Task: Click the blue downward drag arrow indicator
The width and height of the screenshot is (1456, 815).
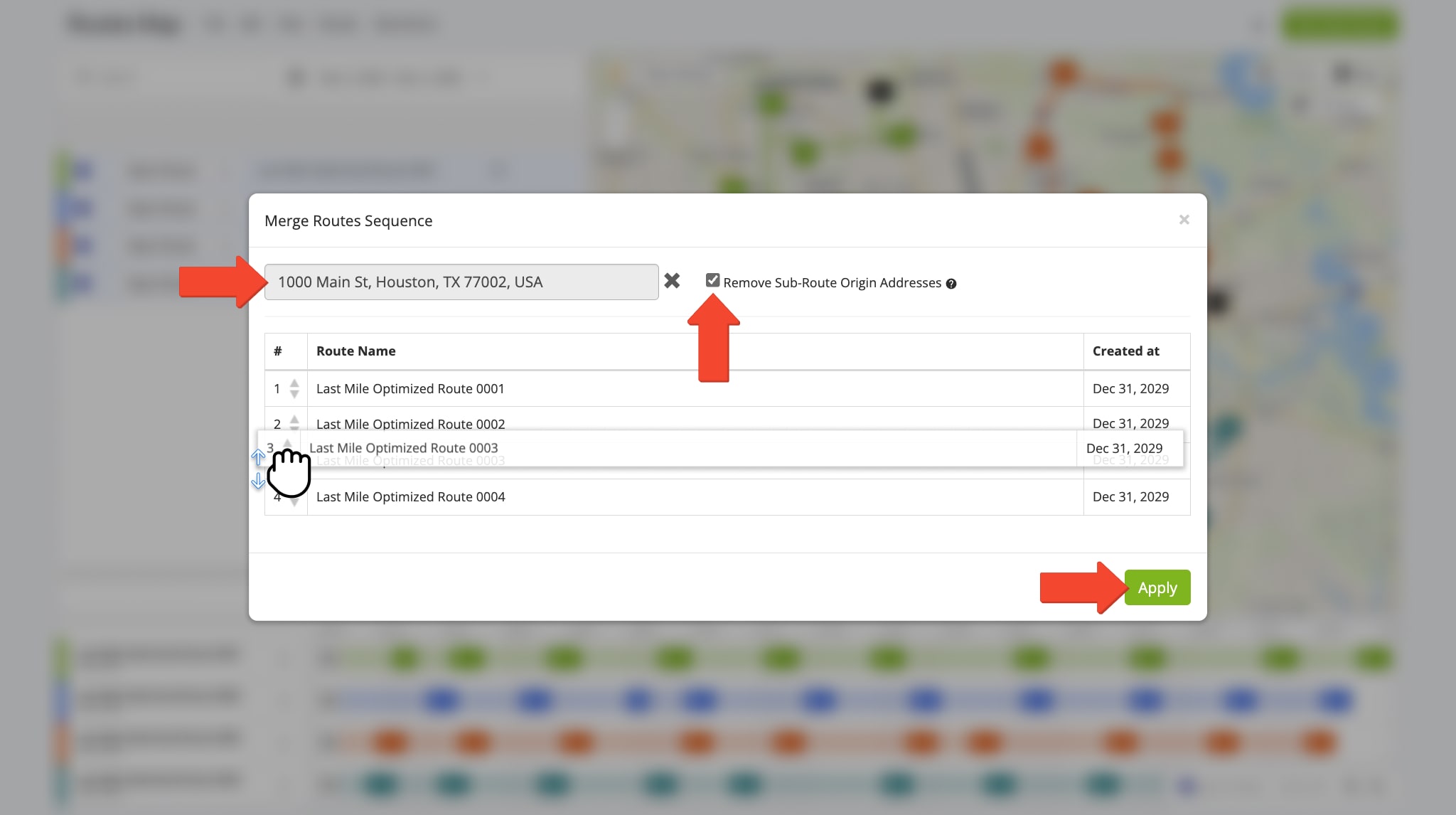Action: click(x=258, y=482)
